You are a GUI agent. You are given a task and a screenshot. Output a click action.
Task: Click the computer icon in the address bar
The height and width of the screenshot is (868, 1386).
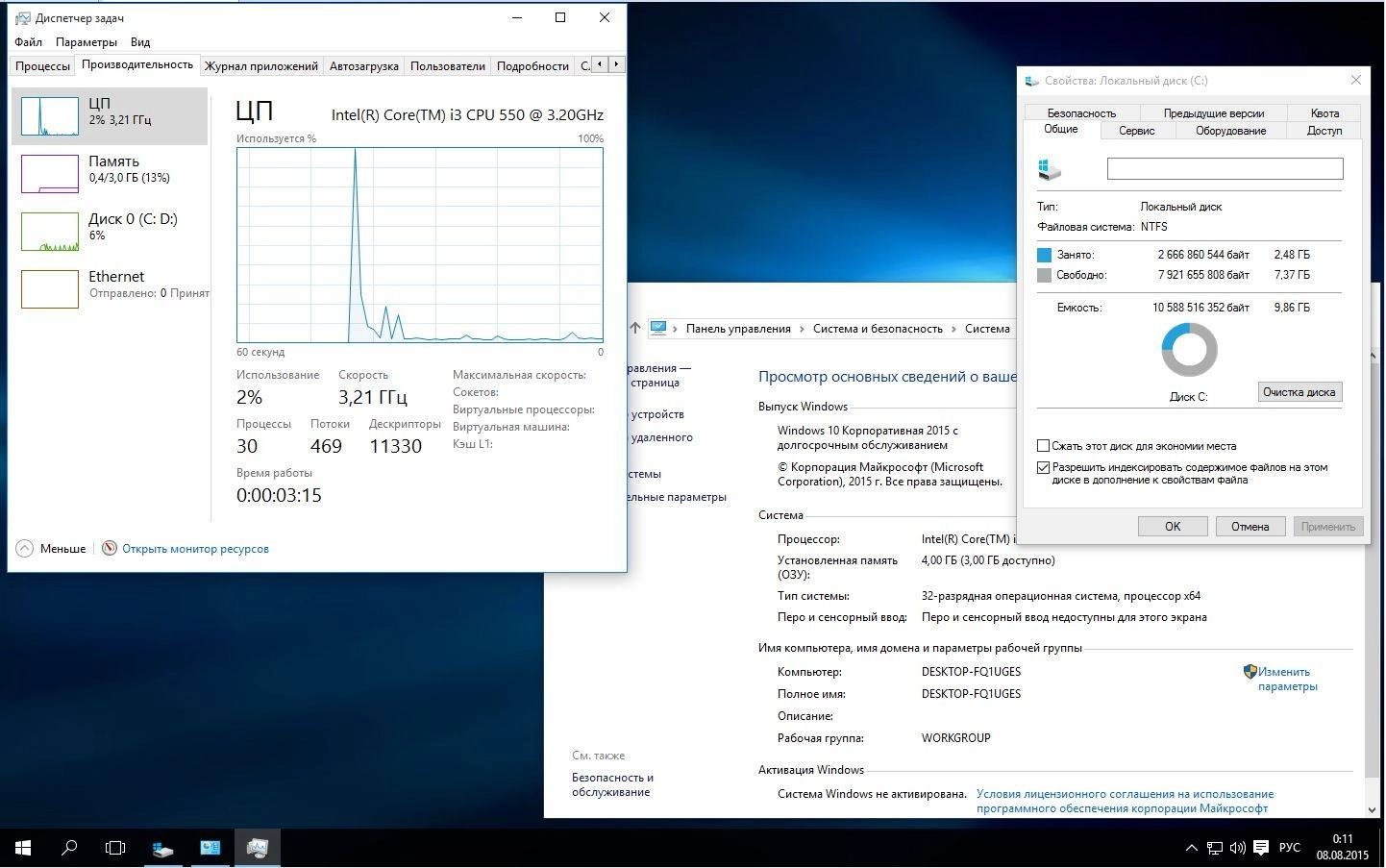click(x=658, y=328)
